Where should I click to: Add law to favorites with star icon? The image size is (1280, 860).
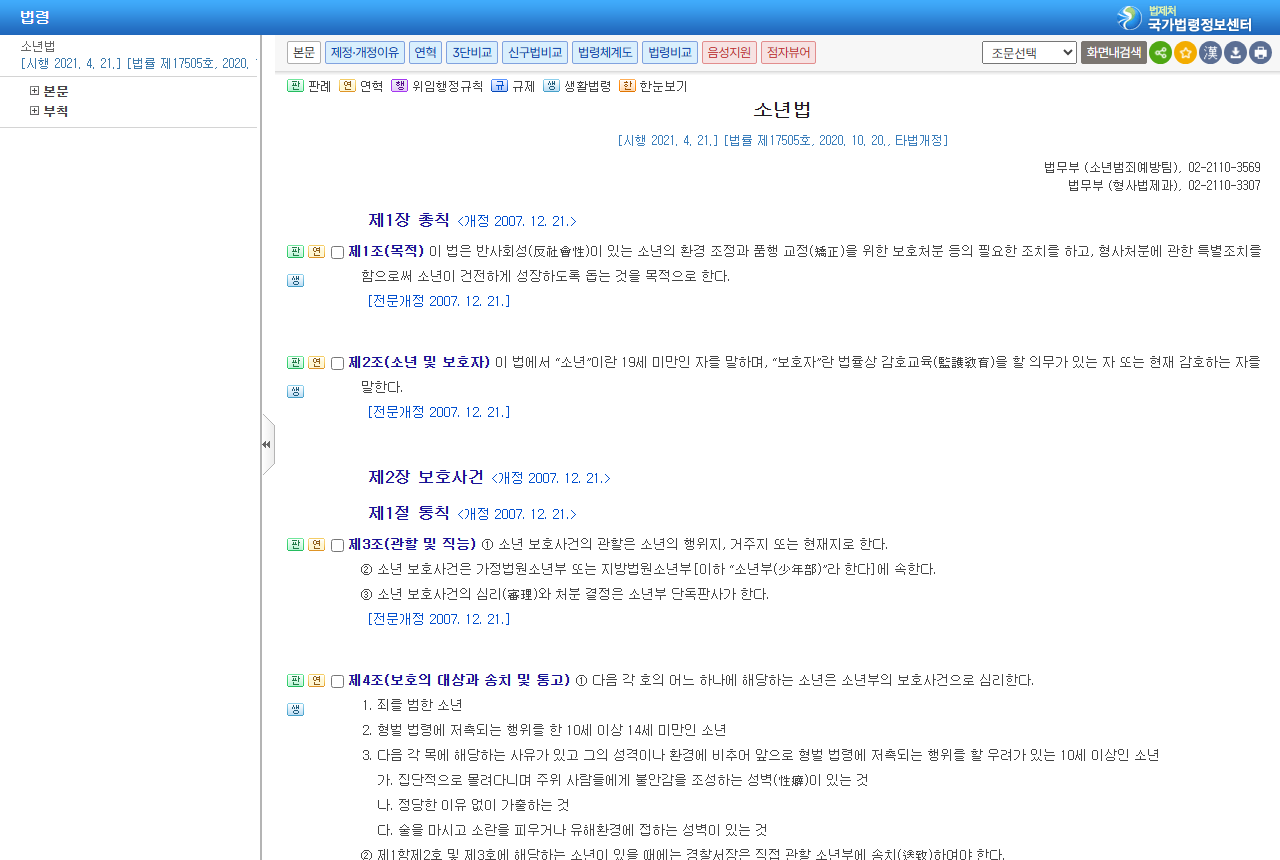(x=1185, y=53)
